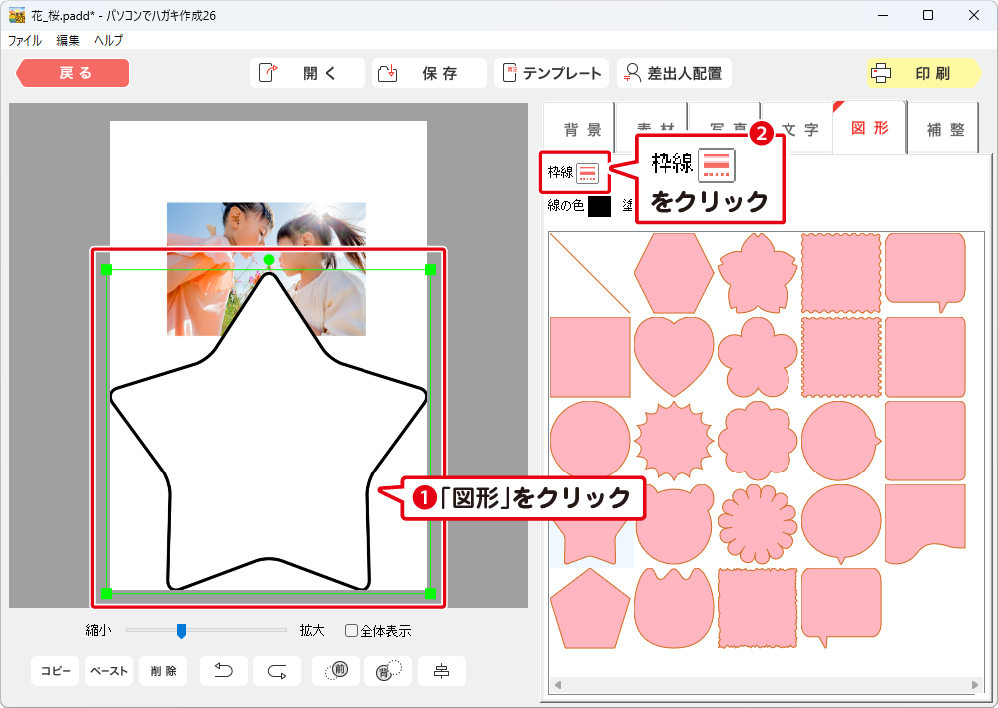Click the 枠線 line style icon
Screen dimensions: 998x708
click(586, 173)
